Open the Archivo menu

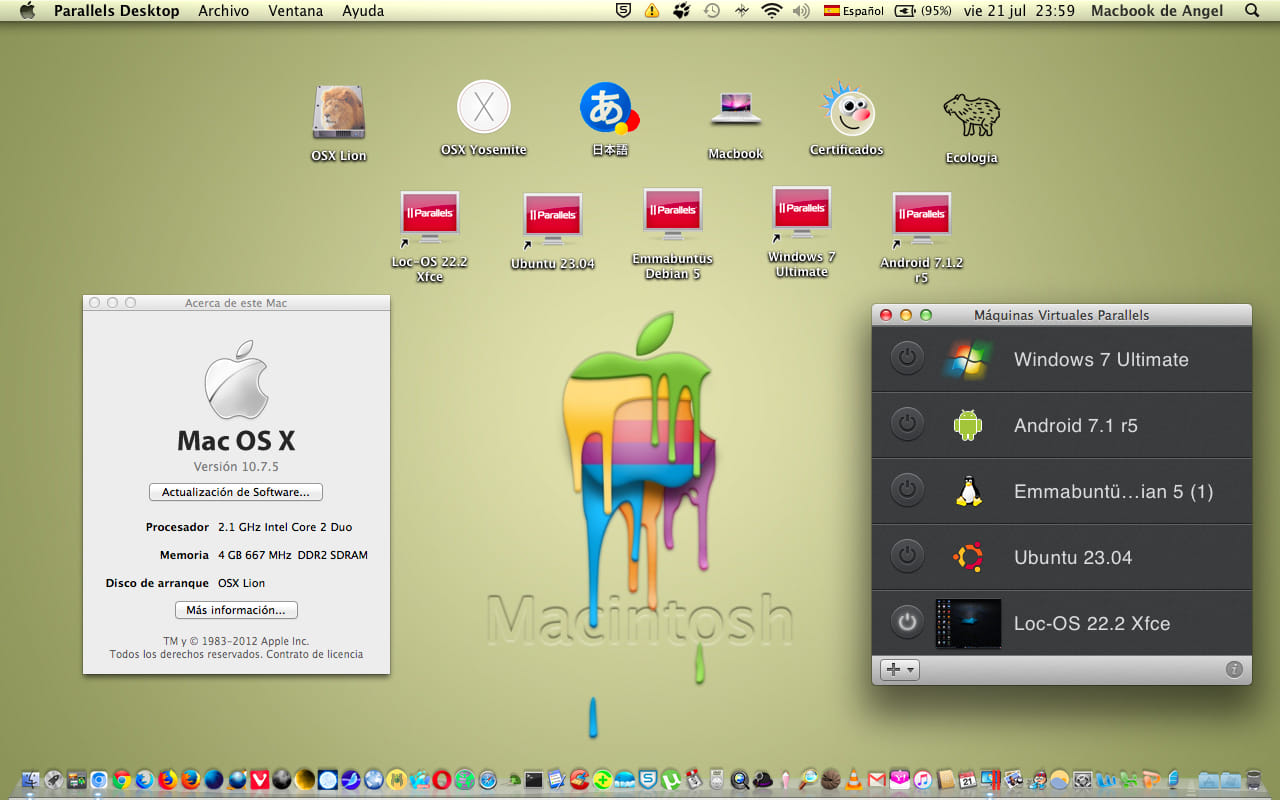224,11
